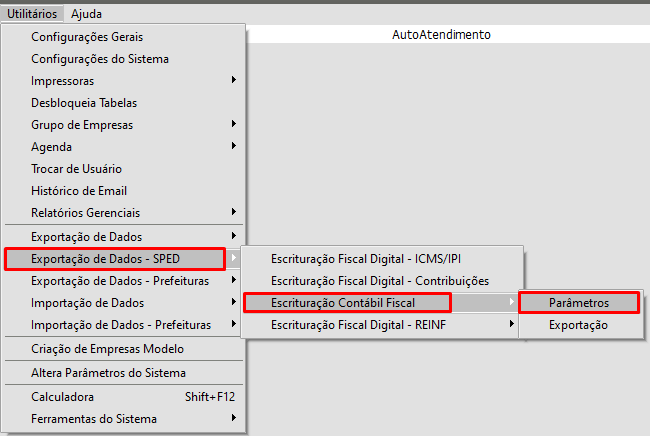Launch the Calculadora
650x436 pixels.
click(124, 397)
